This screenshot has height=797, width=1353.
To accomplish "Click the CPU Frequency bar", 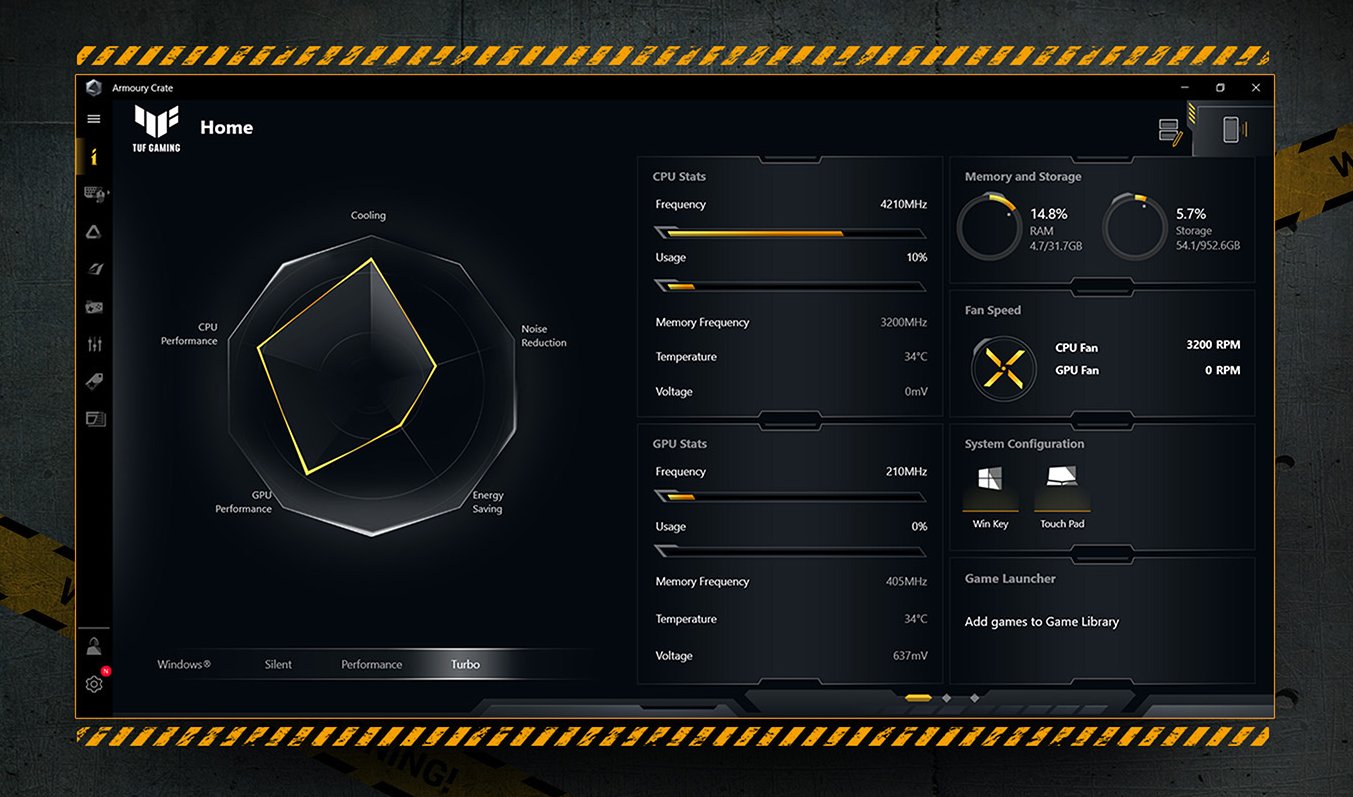I will [789, 233].
